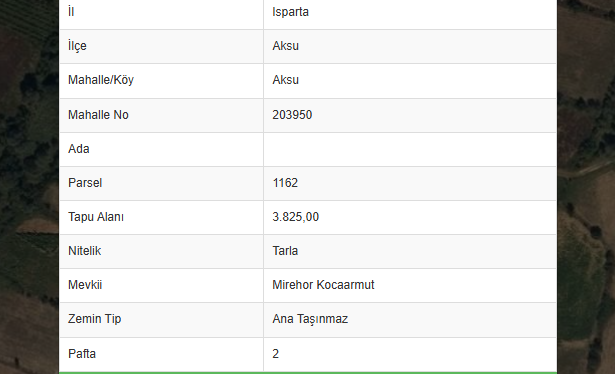Select the Mevkii label
This screenshot has width=615, height=374.
pos(85,285)
